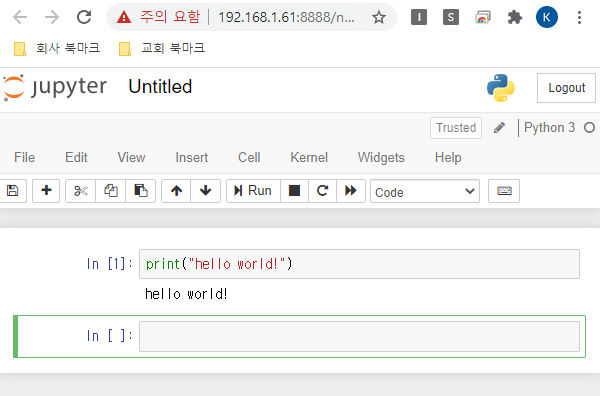Open the Help menu
Screen dimensions: 600x396
tap(448, 157)
